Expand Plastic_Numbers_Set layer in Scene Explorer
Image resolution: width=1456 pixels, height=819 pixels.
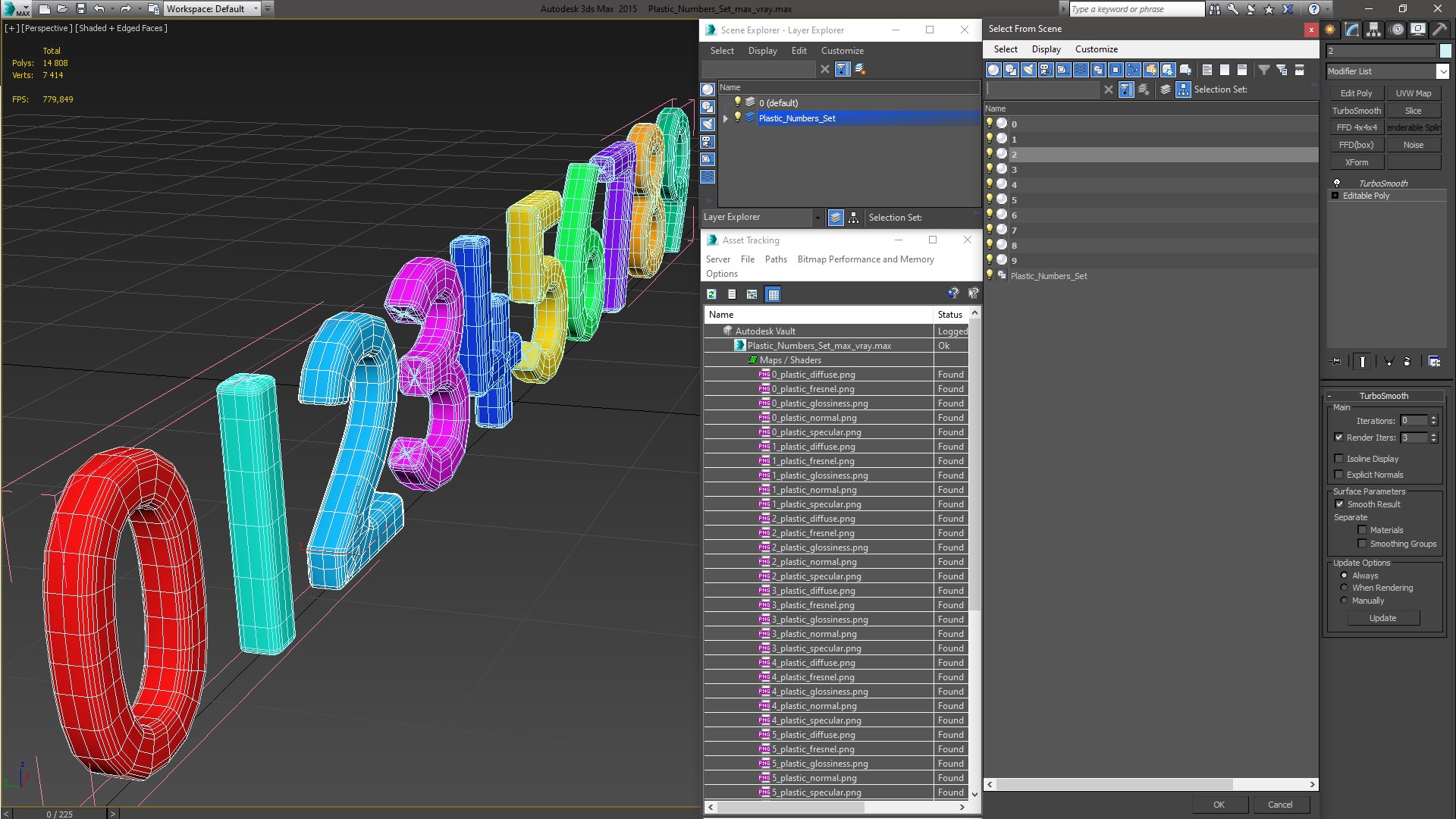point(726,118)
